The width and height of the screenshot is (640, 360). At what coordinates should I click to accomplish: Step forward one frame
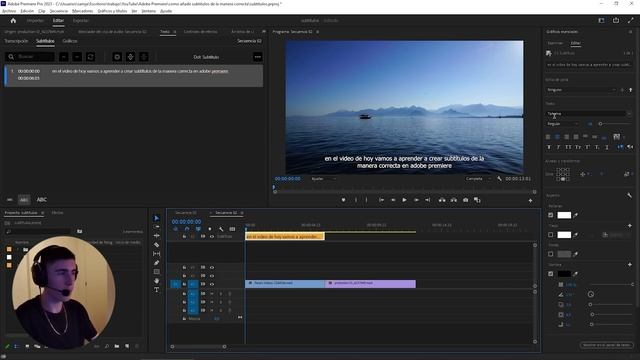tap(416, 200)
